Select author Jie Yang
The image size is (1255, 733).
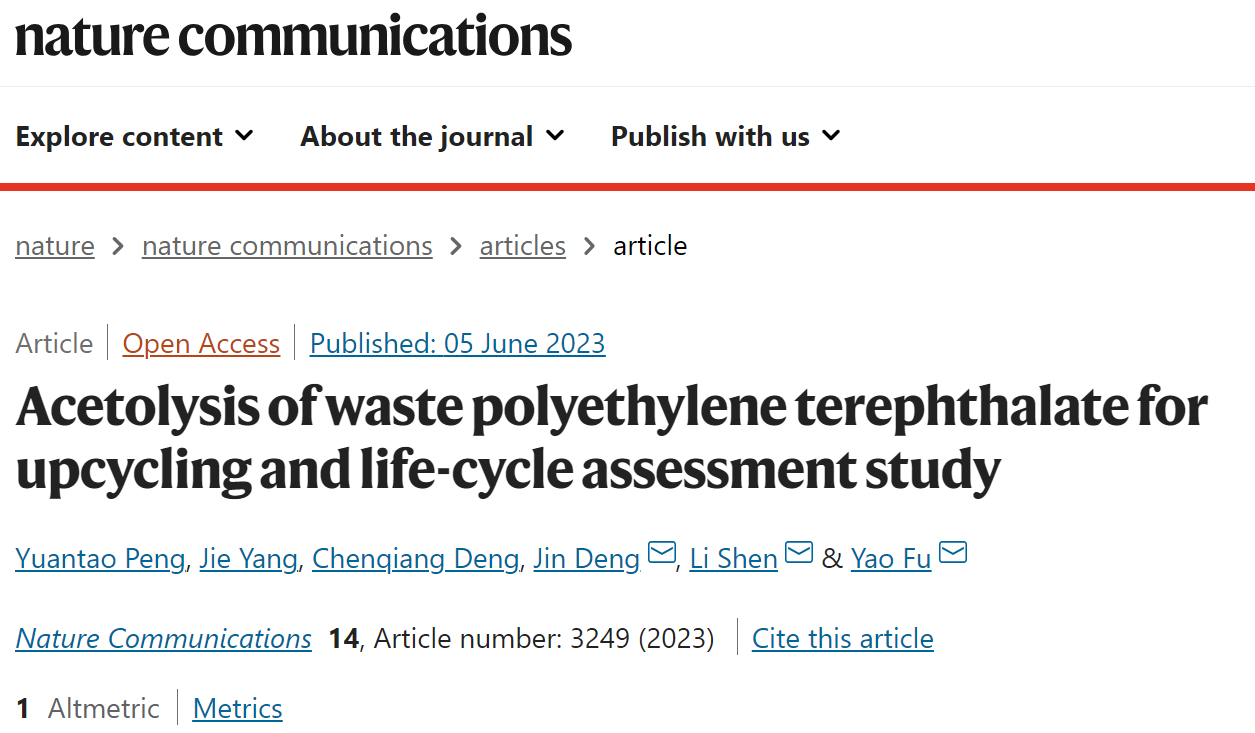249,559
